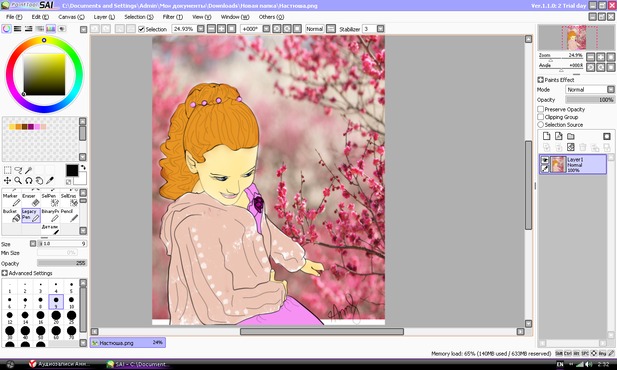The image size is (617, 370).
Task: Click the layer Opacity slider
Action: pyautogui.click(x=590, y=100)
